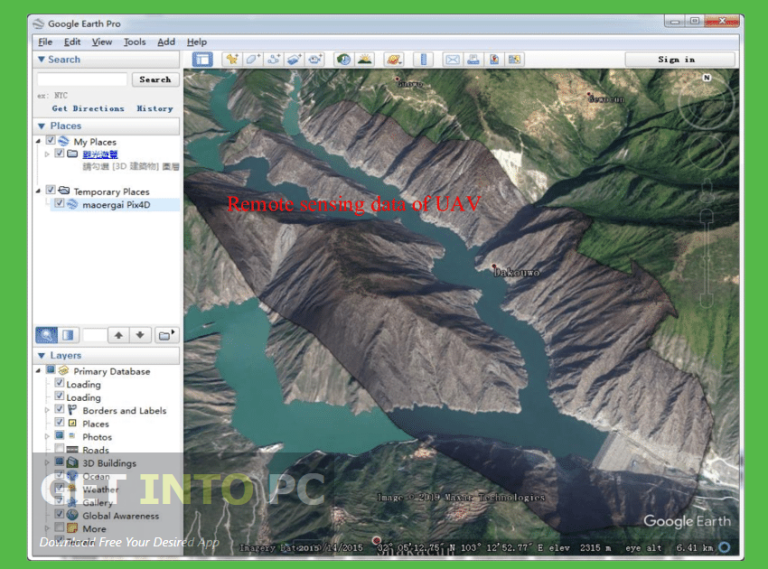Select the maoergai Pix4D tree item
The height and width of the screenshot is (569, 768).
tap(116, 205)
